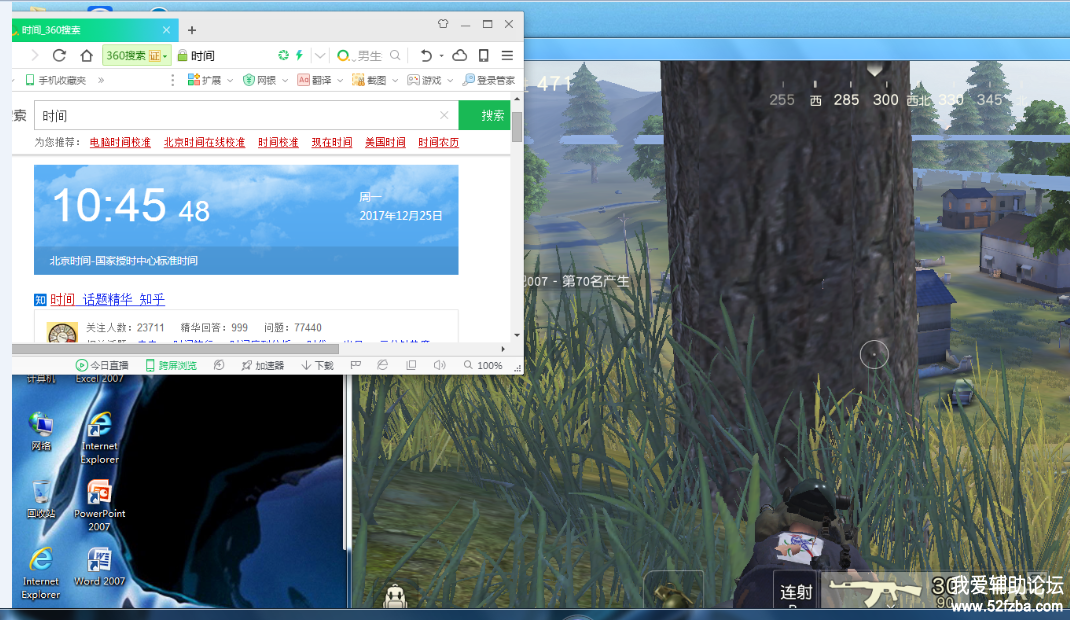Screen dimensions: 1070x620
Task: Open Internet Explorer shortcut above PowerPoint 2007
Action: click(x=100, y=438)
